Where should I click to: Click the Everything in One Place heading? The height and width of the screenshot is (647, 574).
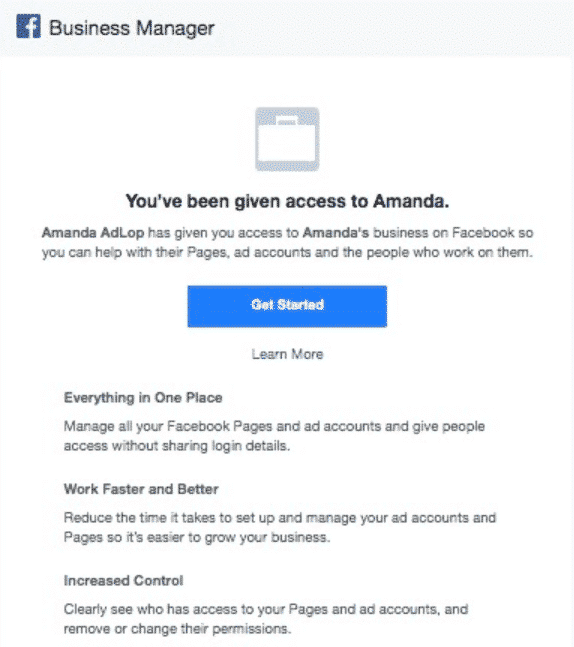click(x=143, y=398)
